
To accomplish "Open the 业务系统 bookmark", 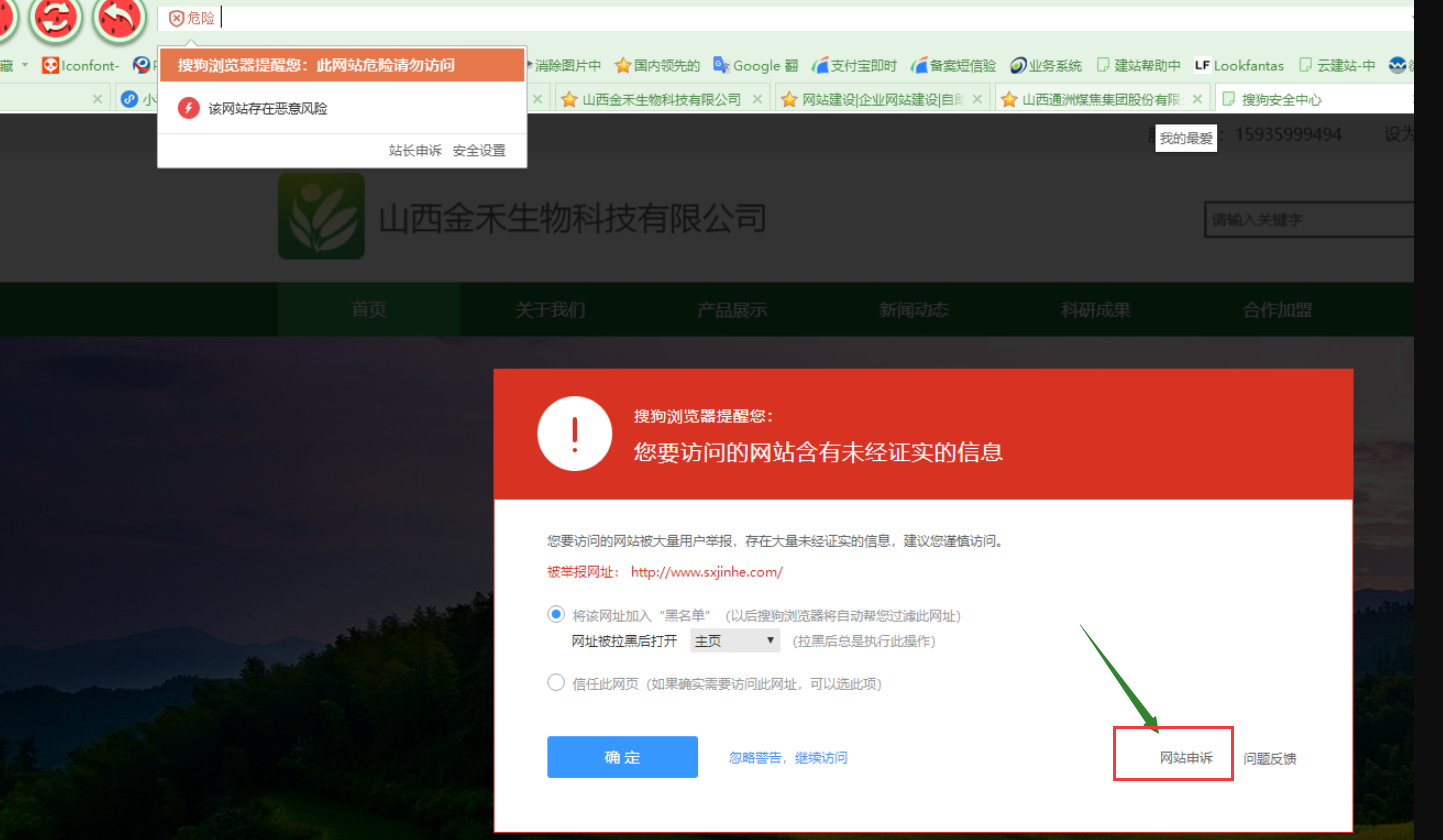I will (x=1046, y=66).
